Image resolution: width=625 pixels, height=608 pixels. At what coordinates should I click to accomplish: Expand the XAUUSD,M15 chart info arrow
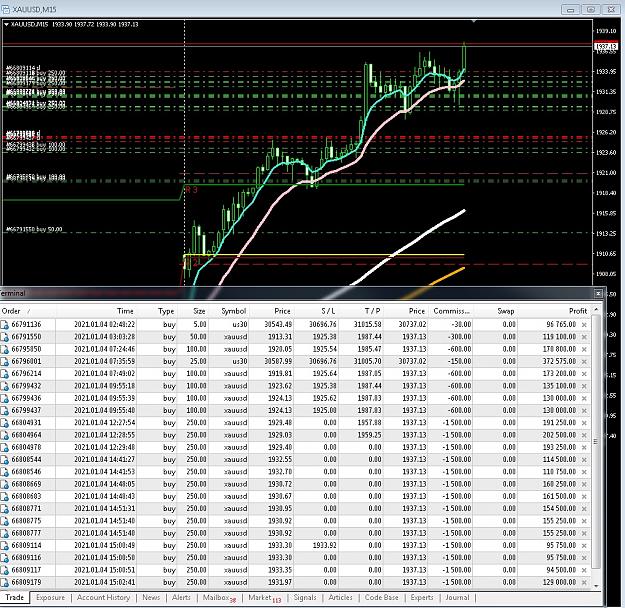(6, 24)
